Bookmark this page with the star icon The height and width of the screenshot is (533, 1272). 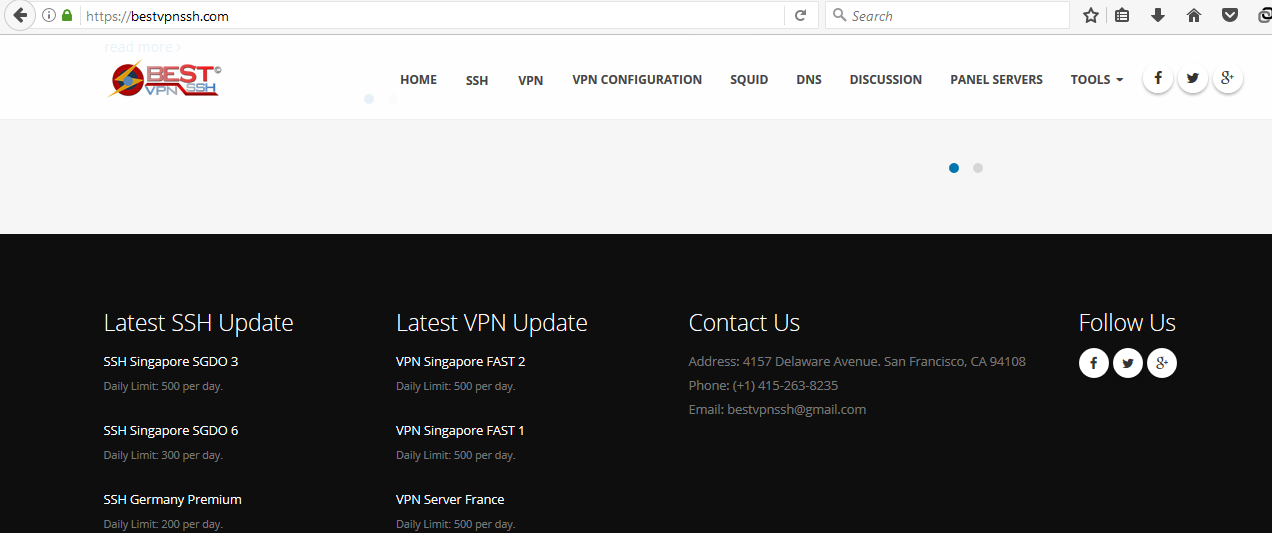[1091, 15]
